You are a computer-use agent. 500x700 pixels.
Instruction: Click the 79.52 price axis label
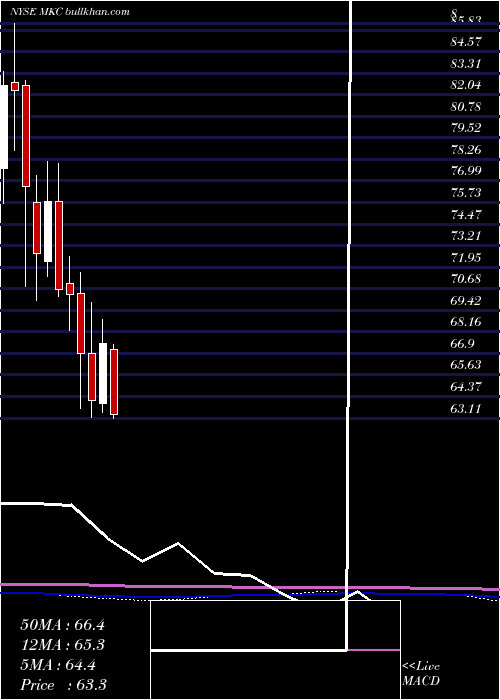pos(466,128)
